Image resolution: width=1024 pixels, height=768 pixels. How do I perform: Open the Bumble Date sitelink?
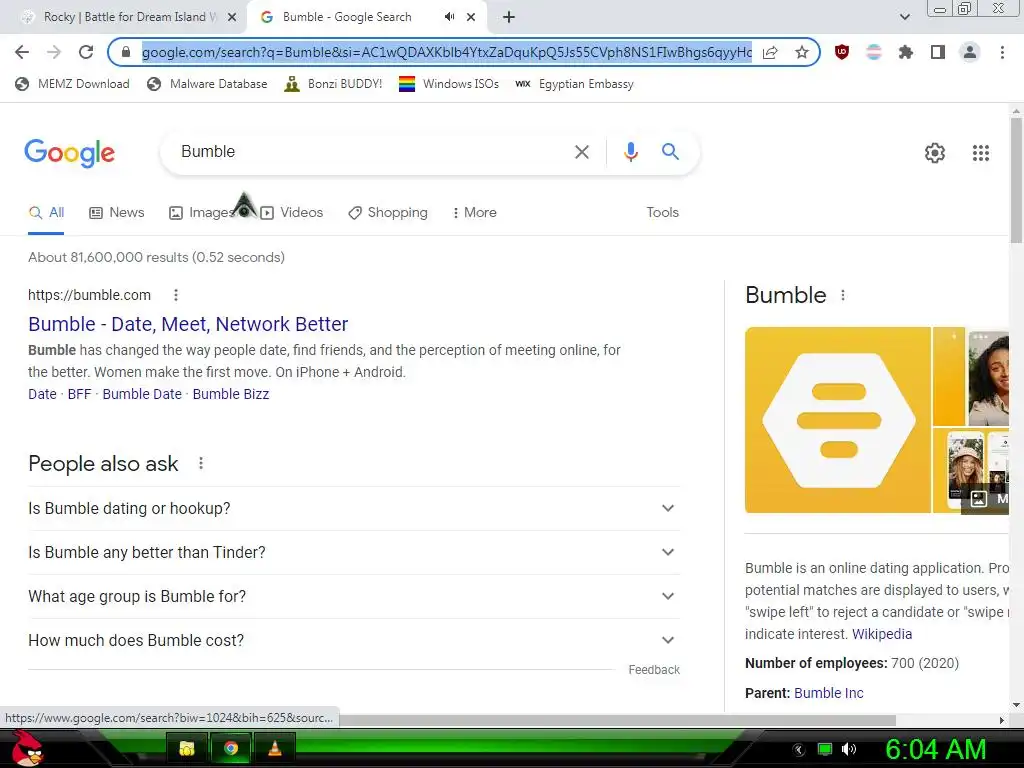pyautogui.click(x=142, y=394)
